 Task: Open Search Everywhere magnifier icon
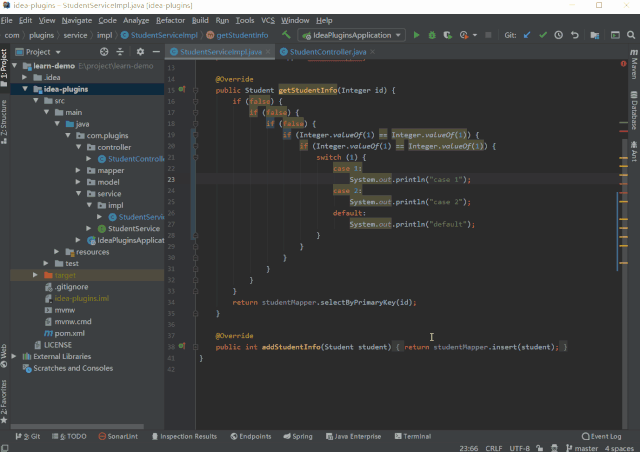(x=631, y=35)
